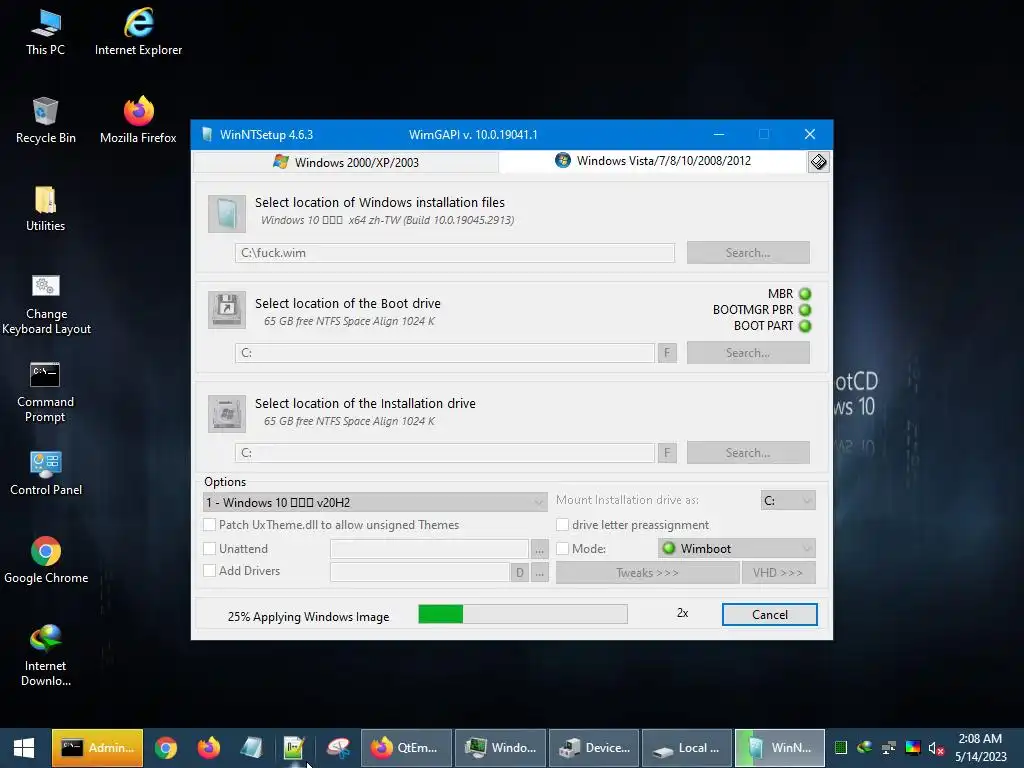
Task: Switch to QtEm... taskbar window
Action: click(406, 748)
